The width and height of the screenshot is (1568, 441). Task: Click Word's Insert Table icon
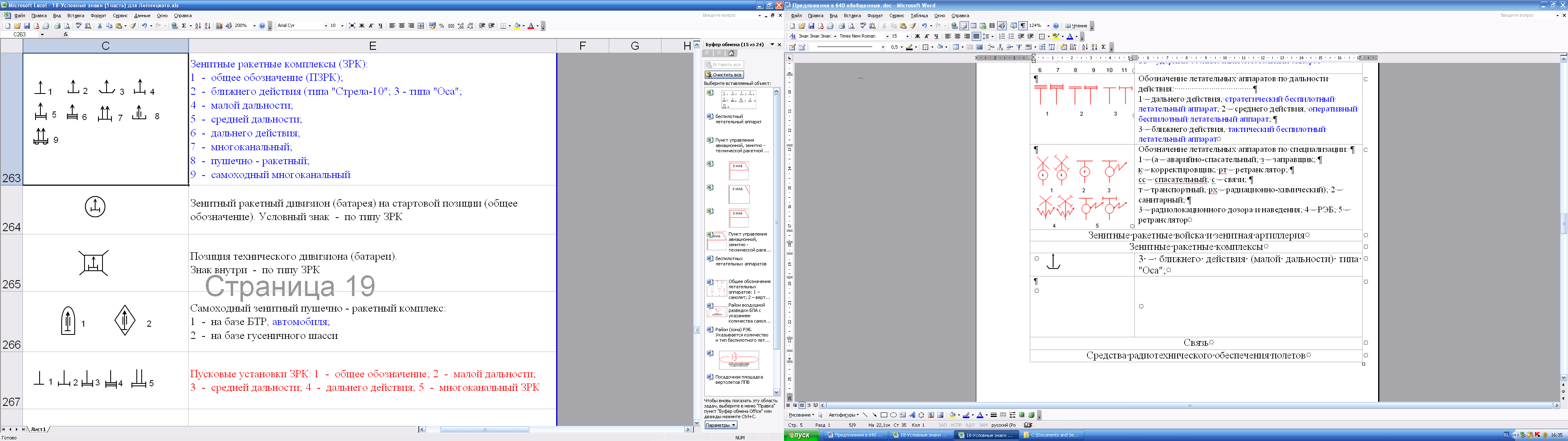[974, 26]
